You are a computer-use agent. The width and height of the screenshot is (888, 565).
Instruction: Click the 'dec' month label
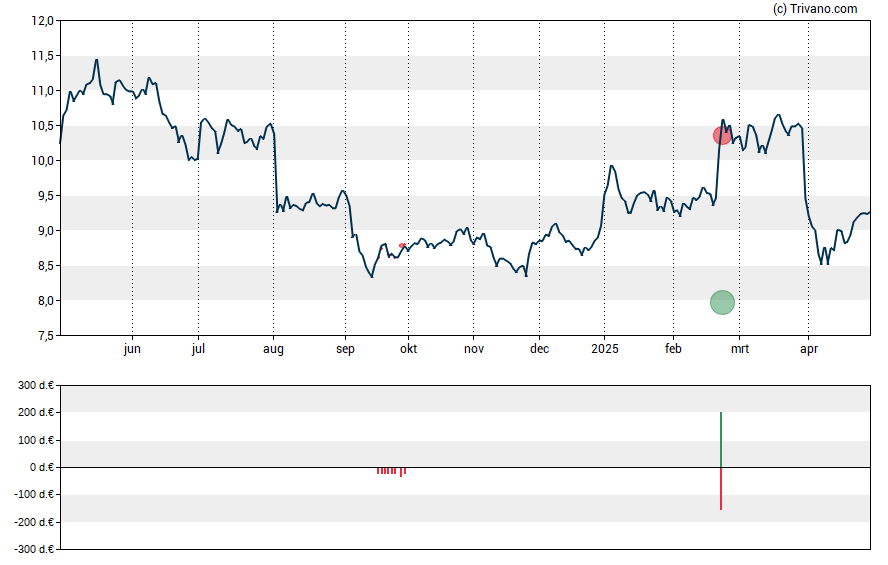539,349
